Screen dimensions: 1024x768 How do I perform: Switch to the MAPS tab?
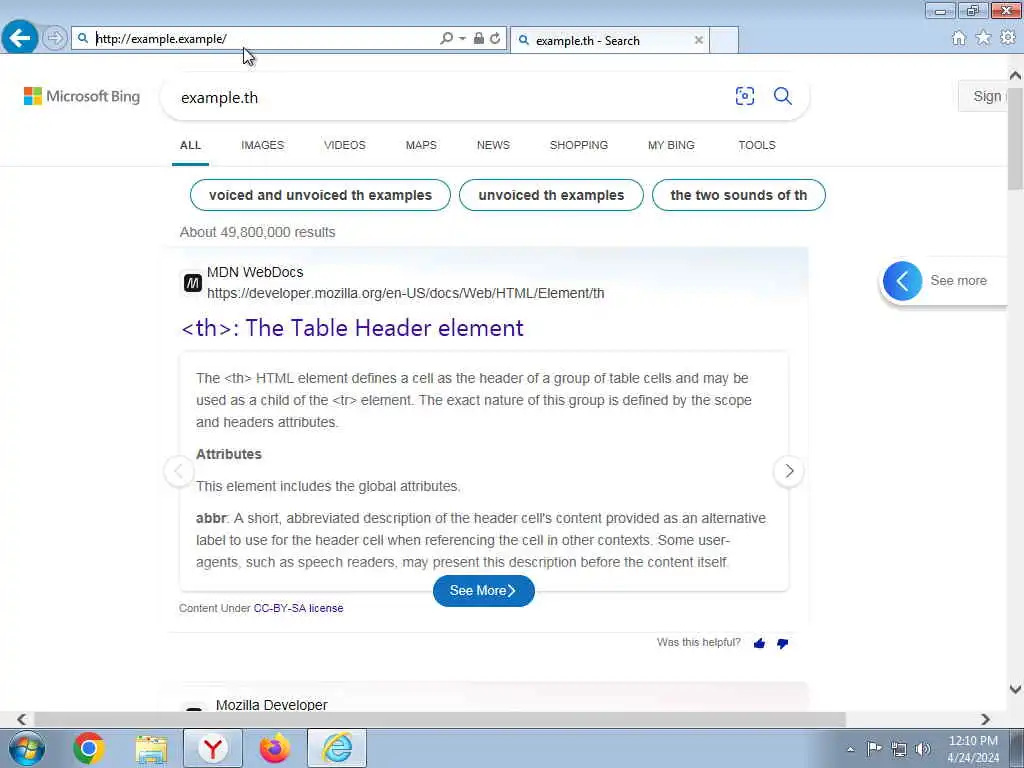(x=421, y=145)
